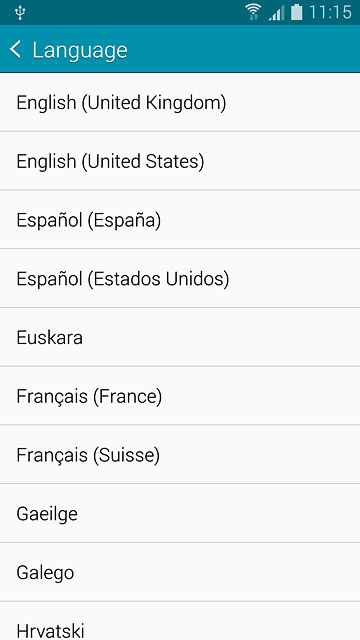
Task: Tap the word Suisse in Français entry
Action: [x=127, y=455]
